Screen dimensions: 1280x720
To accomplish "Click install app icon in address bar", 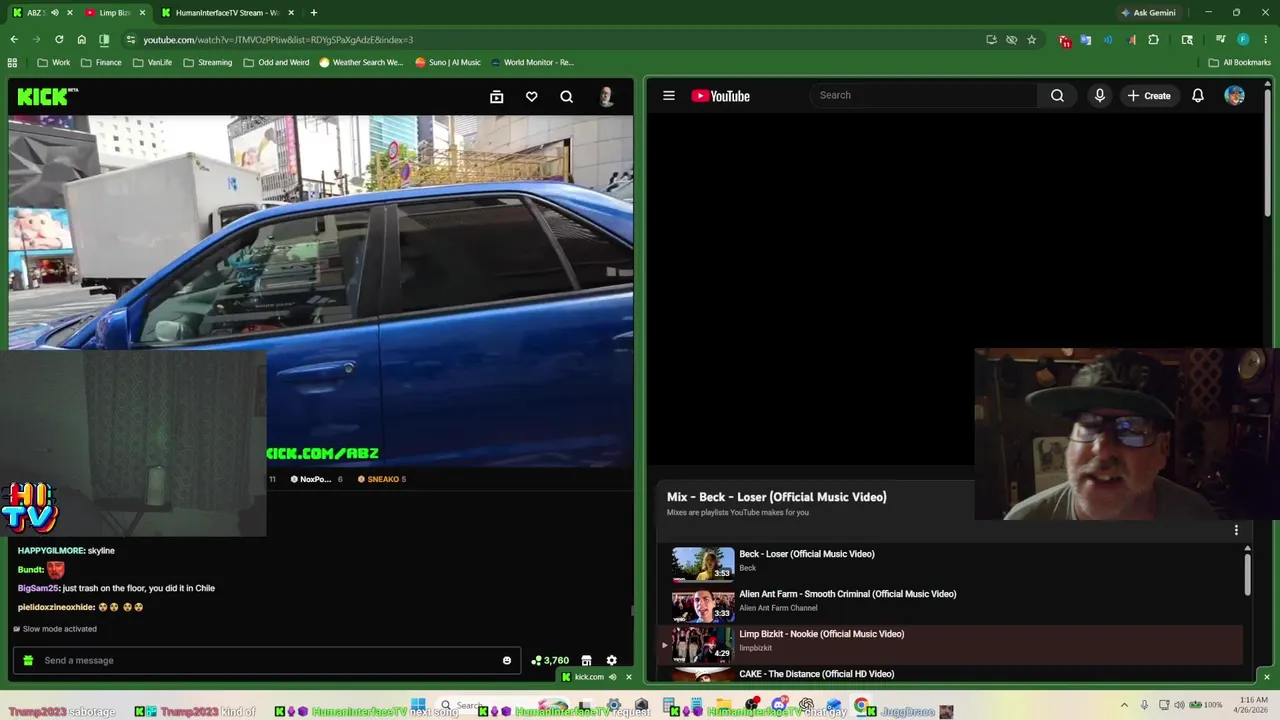I will [x=991, y=40].
